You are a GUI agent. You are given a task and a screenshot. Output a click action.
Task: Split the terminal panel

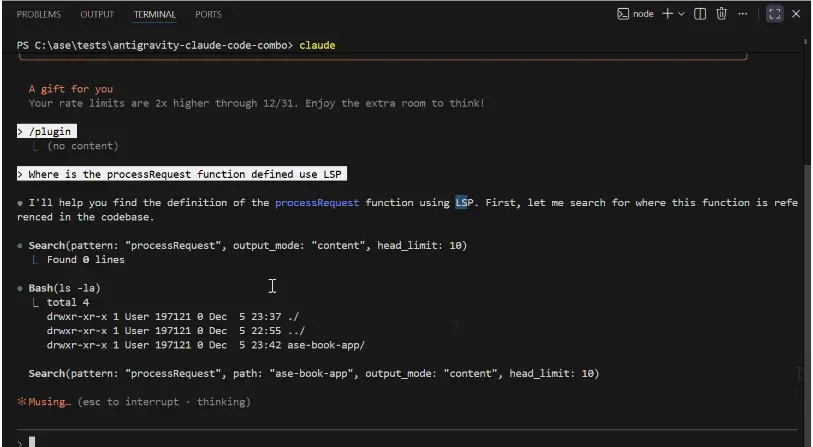[700, 14]
